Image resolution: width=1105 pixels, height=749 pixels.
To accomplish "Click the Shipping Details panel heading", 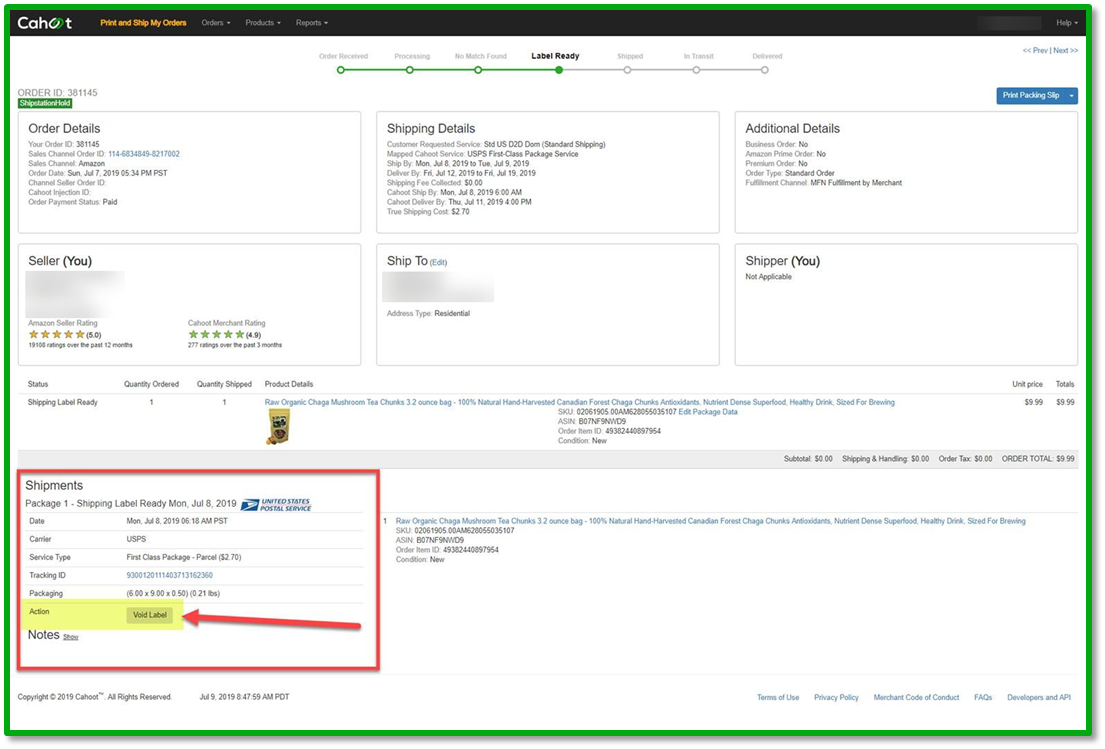I will (431, 128).
